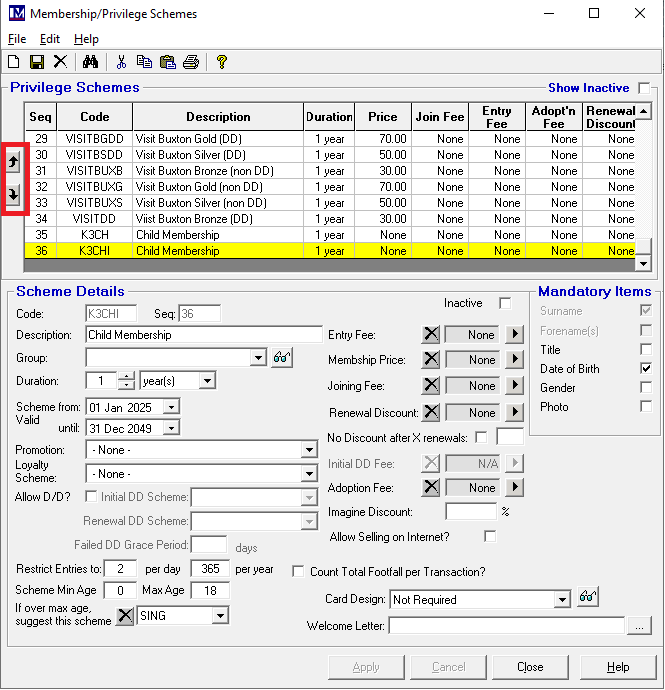Open the duration unit year(s) dropdown
The width and height of the screenshot is (665, 690).
[207, 381]
